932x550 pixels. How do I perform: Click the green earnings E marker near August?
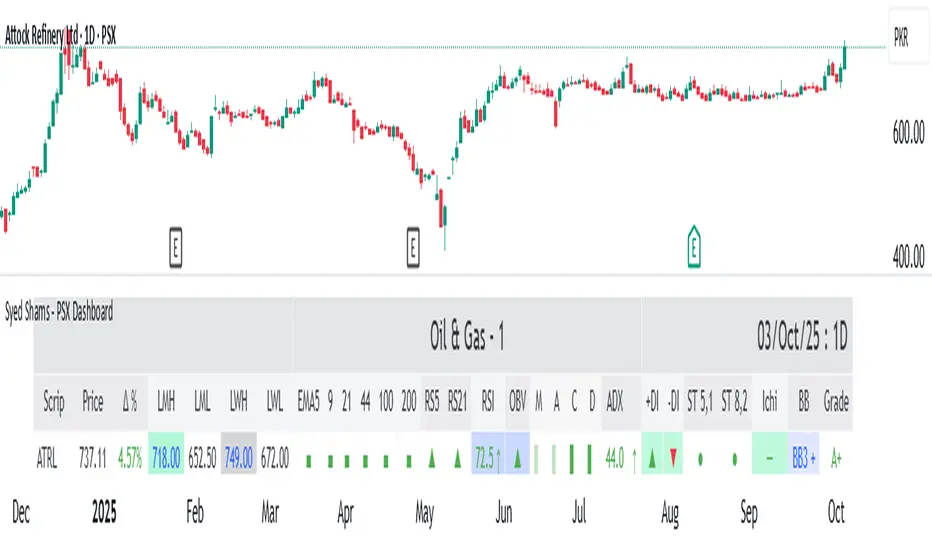coord(694,246)
